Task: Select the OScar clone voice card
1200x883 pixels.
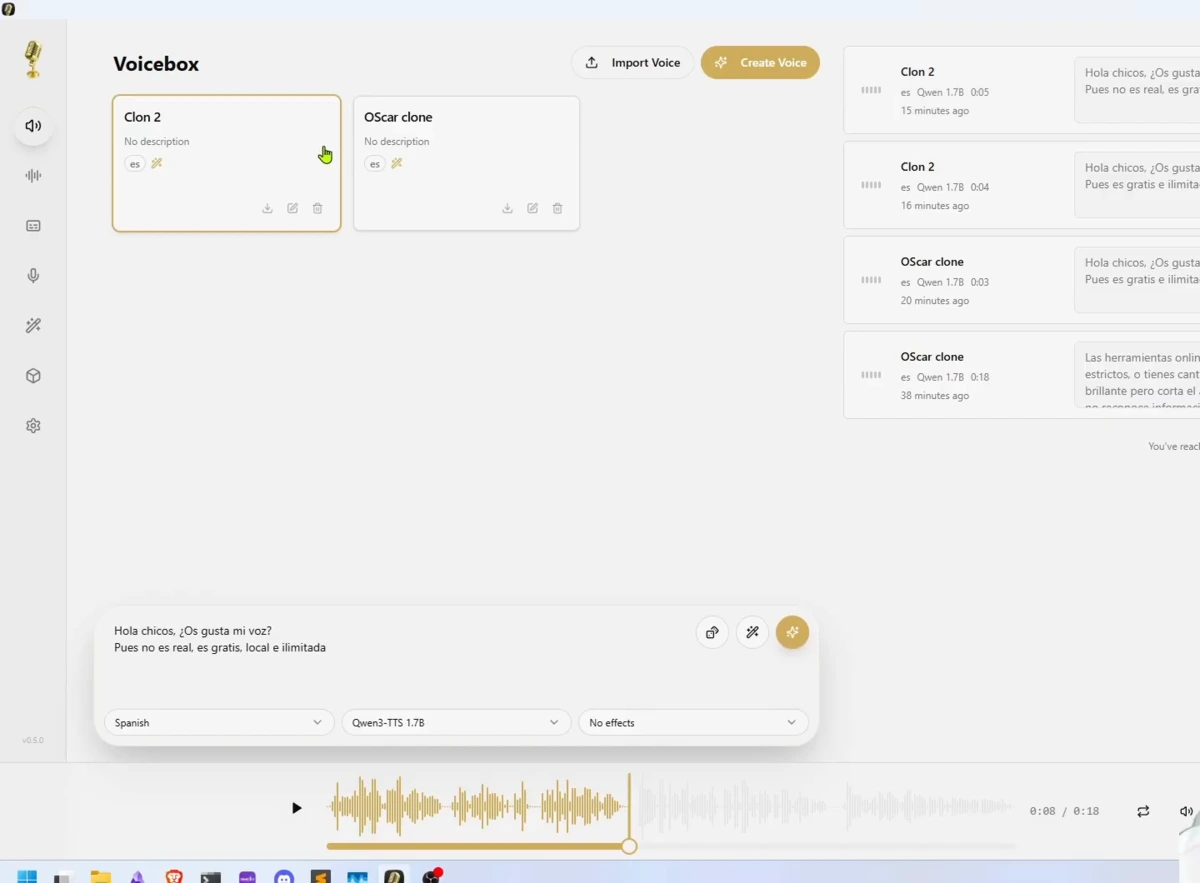Action: pyautogui.click(x=466, y=163)
